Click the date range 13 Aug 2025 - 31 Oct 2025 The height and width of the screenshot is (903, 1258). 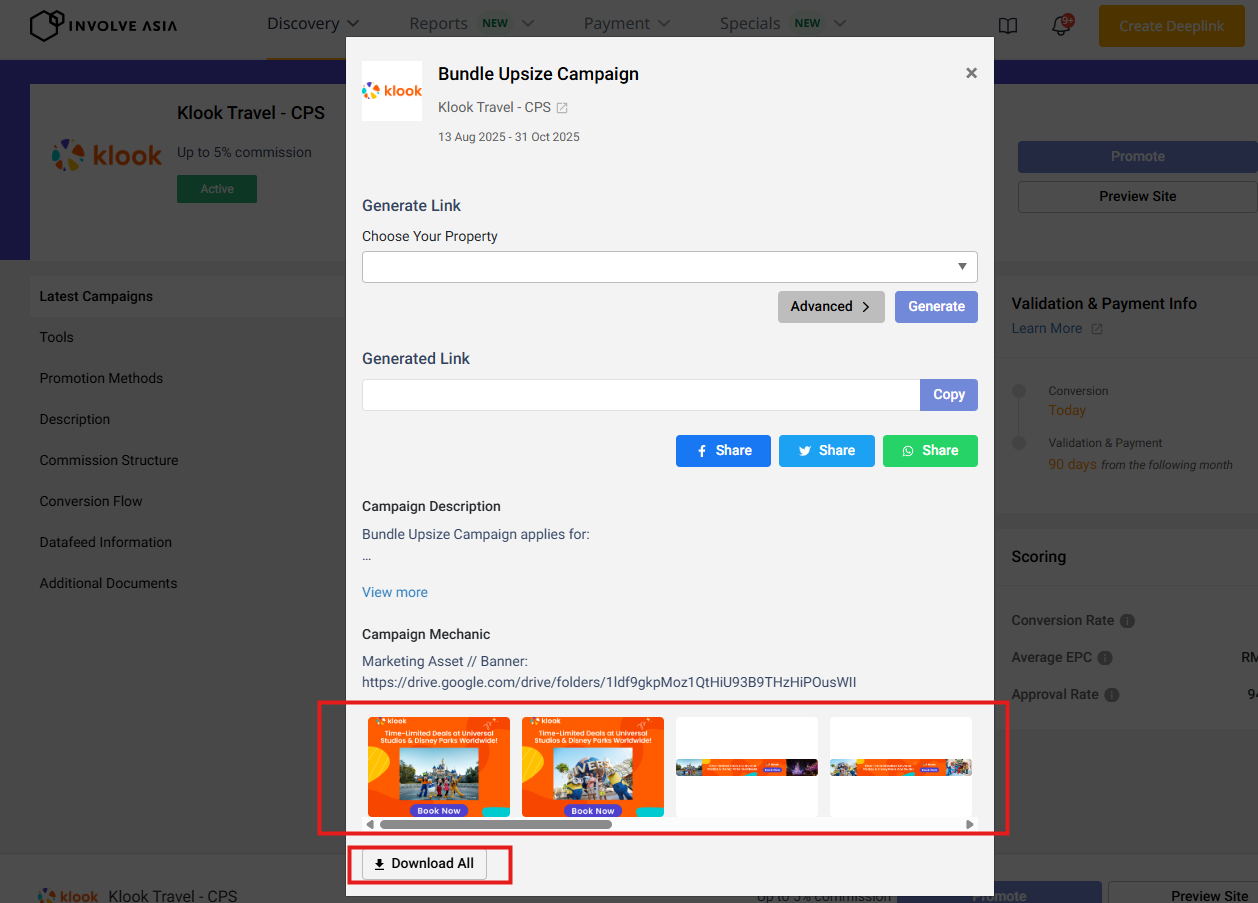click(509, 137)
